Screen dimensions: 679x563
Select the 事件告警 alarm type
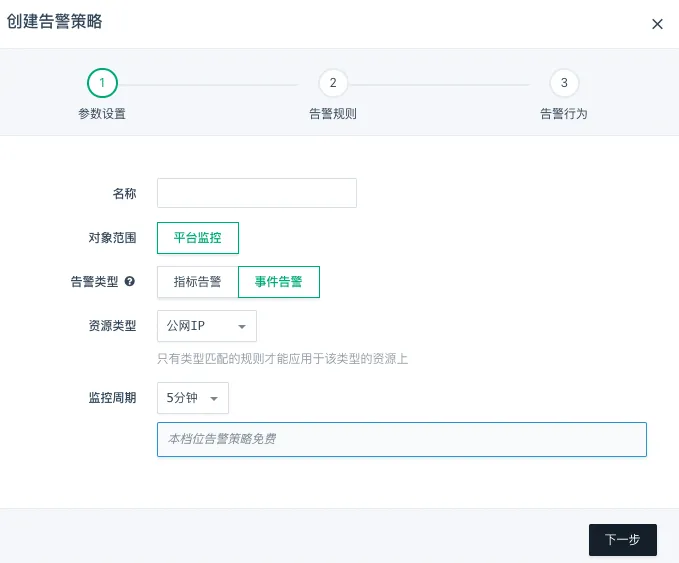(278, 282)
